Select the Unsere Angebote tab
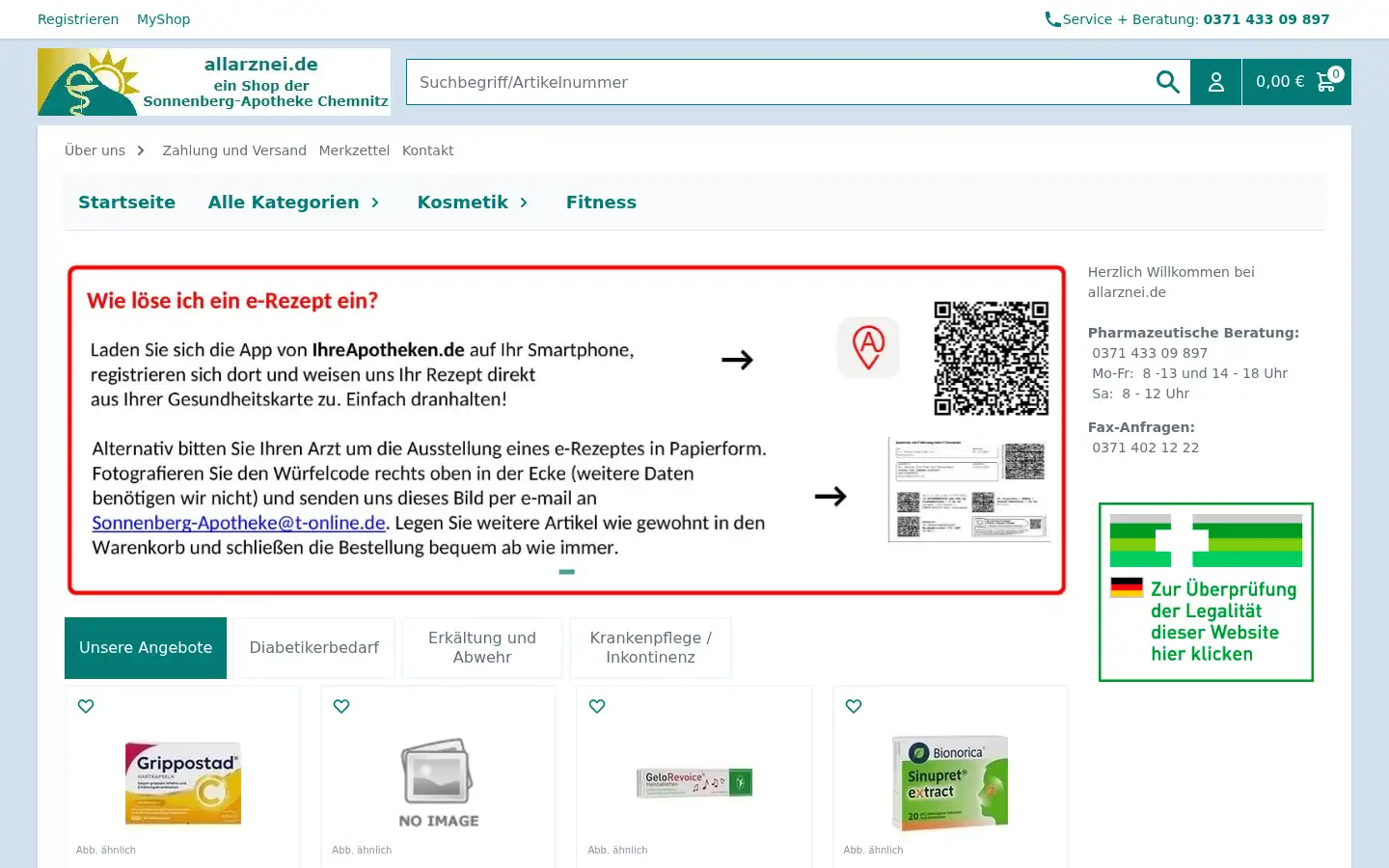This screenshot has height=868, width=1389. [146, 648]
